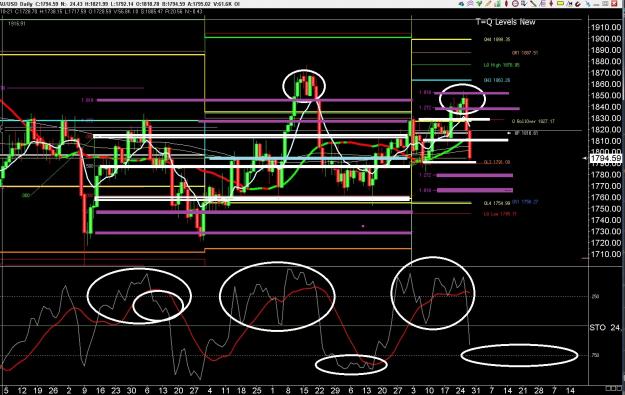Click the blue measuring tool icon beside the magnet

coord(569,4)
